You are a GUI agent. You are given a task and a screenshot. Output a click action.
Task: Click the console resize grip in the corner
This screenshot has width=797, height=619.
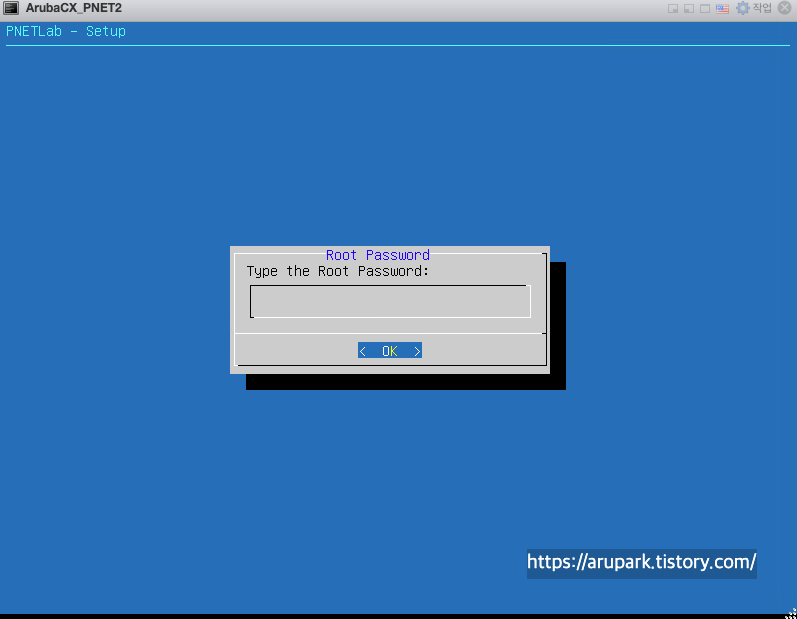click(791, 613)
